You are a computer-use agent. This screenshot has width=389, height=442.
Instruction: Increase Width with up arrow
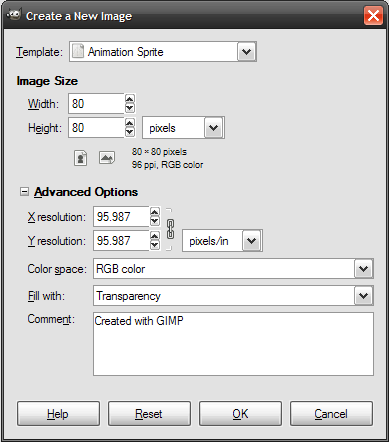[130, 99]
